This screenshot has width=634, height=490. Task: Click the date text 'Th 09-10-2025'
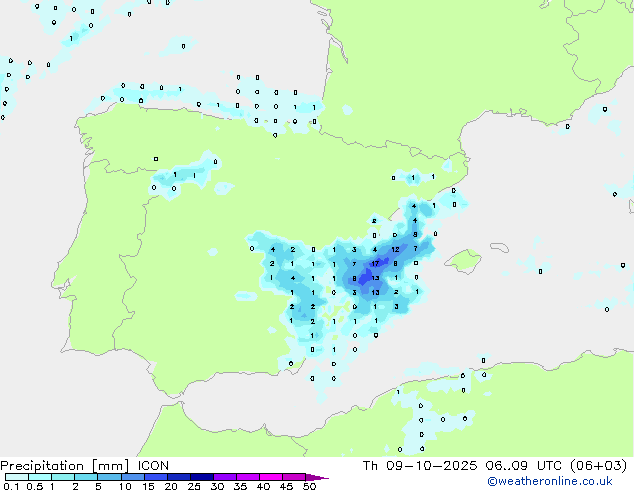pyautogui.click(x=420, y=466)
